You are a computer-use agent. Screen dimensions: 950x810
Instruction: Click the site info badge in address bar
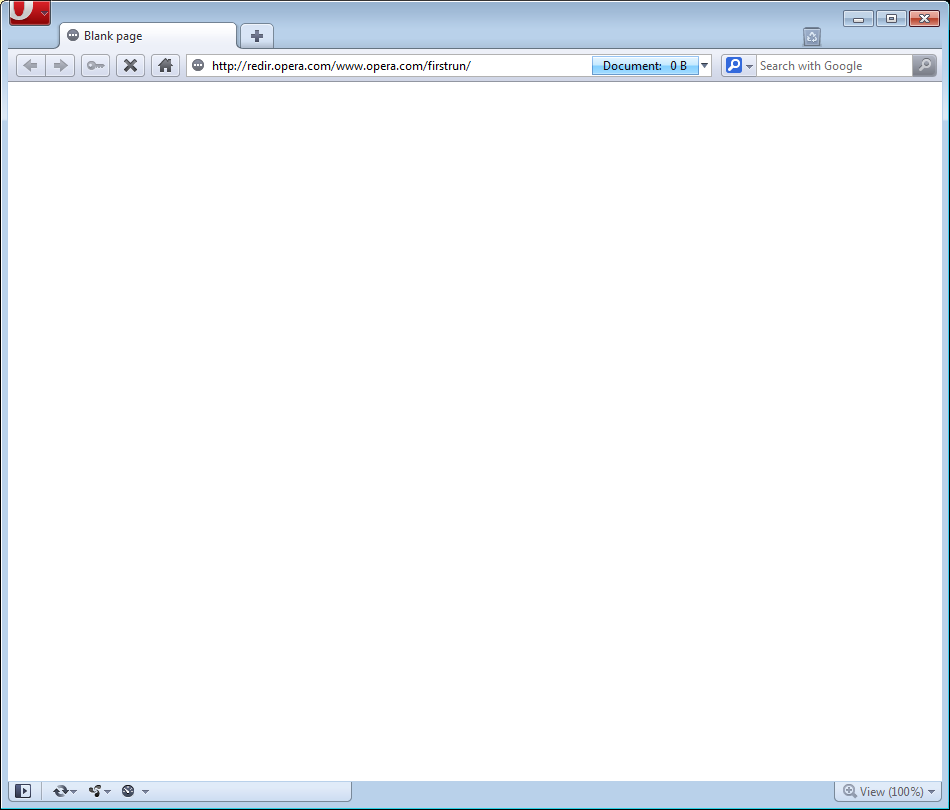point(198,65)
